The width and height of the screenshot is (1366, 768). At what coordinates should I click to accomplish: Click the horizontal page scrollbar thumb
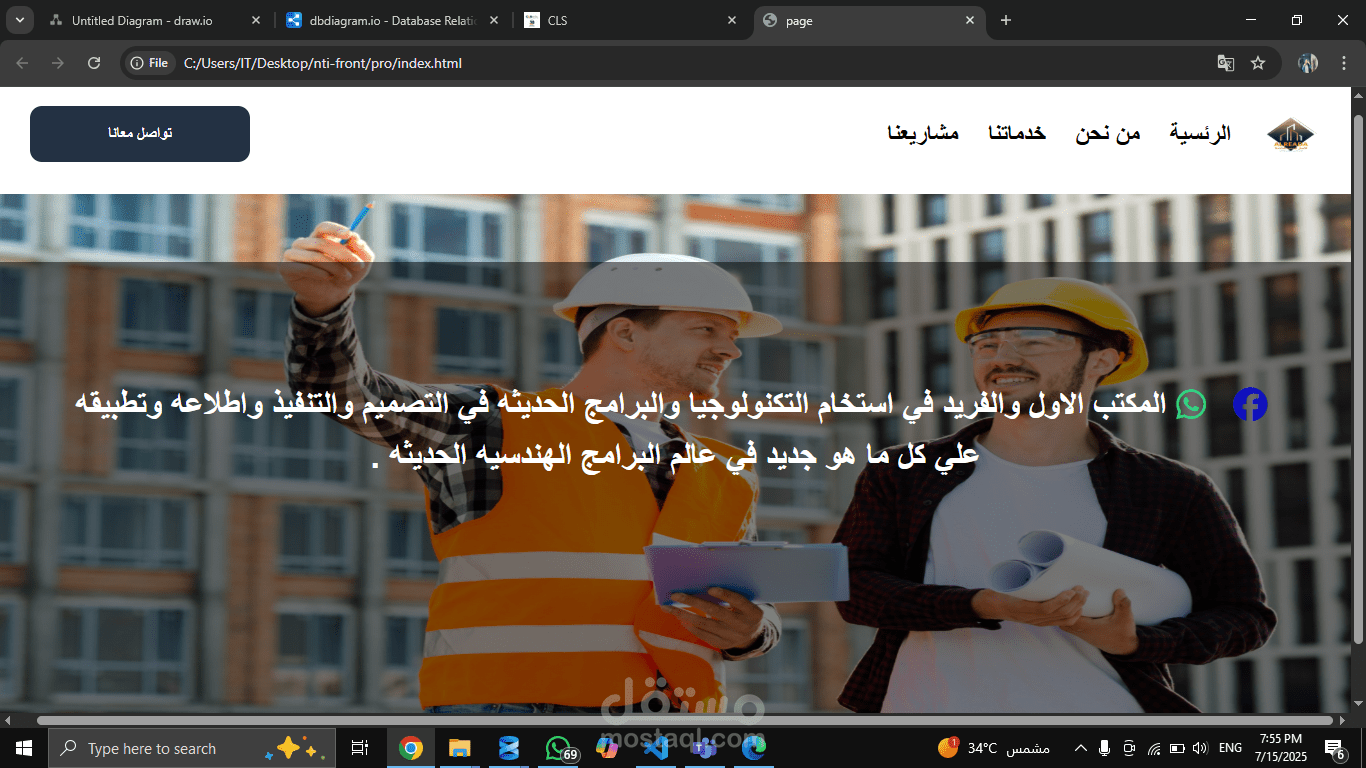click(x=685, y=720)
